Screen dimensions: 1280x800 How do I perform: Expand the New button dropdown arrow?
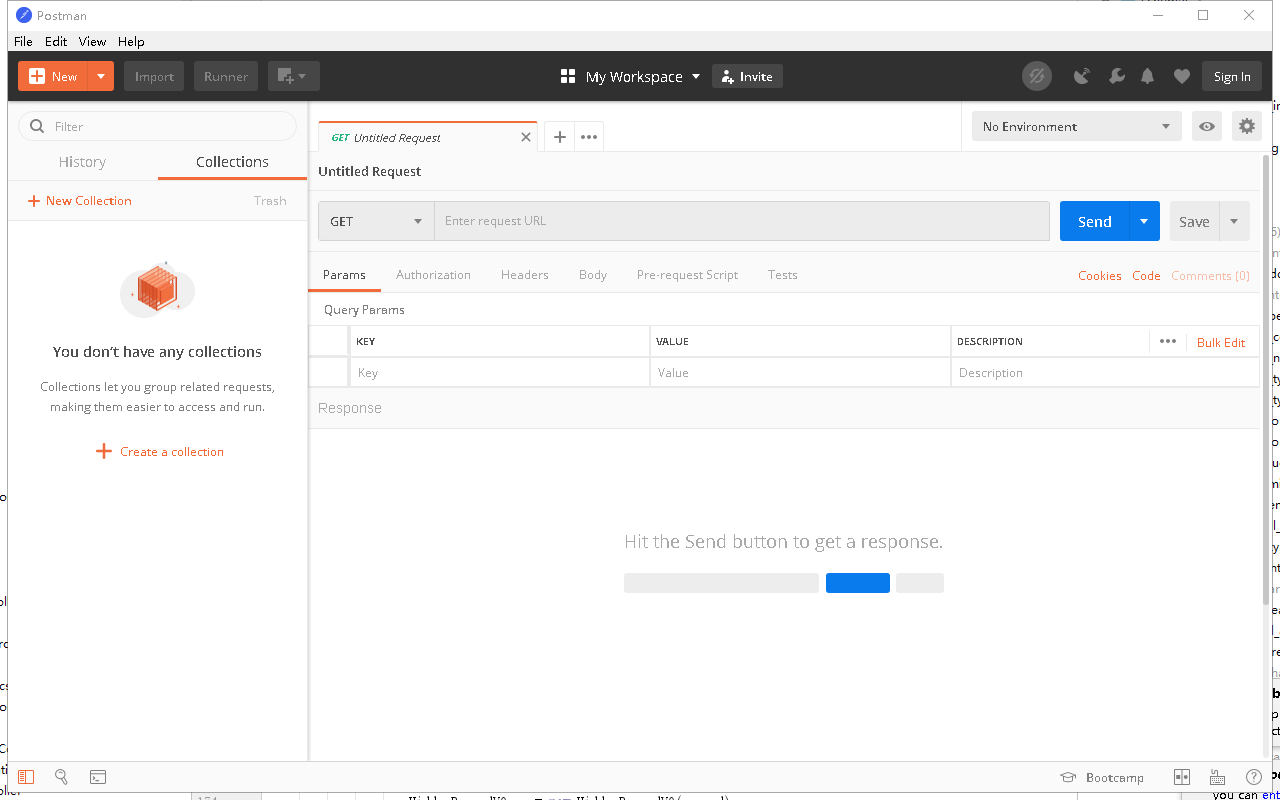[101, 76]
